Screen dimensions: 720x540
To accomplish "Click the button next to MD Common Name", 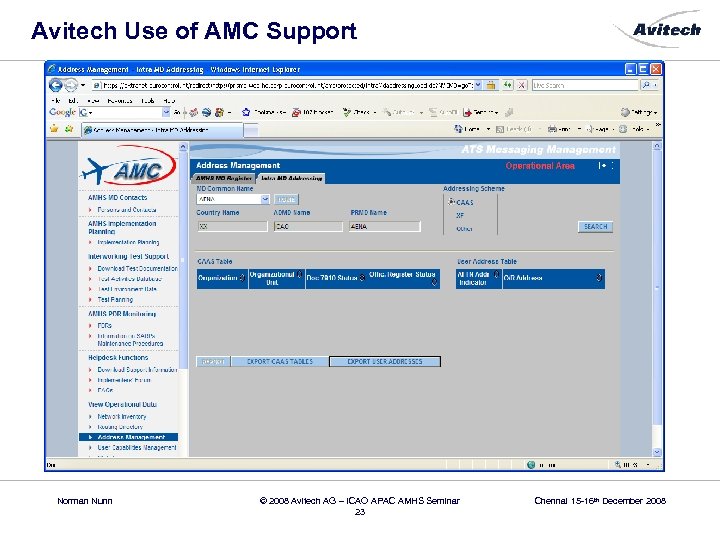I will point(287,199).
